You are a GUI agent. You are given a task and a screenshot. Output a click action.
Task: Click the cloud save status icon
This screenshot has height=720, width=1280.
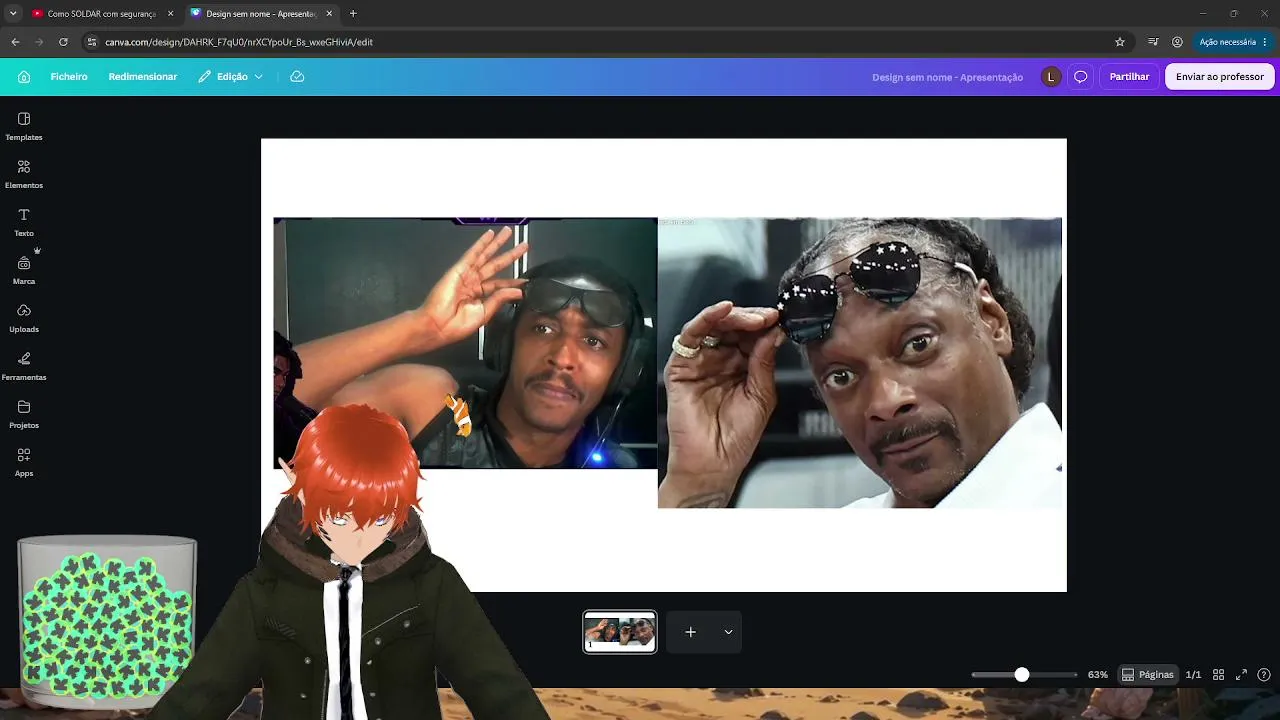point(297,77)
